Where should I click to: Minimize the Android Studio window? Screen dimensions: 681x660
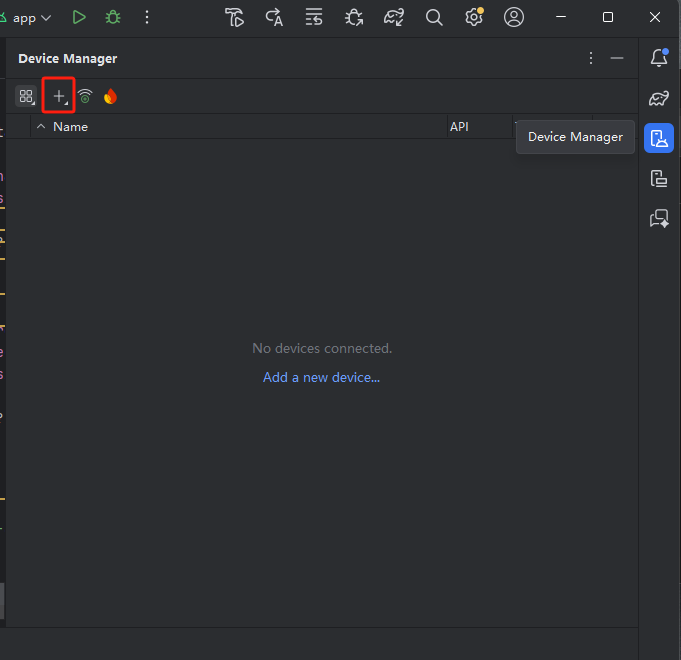561,17
